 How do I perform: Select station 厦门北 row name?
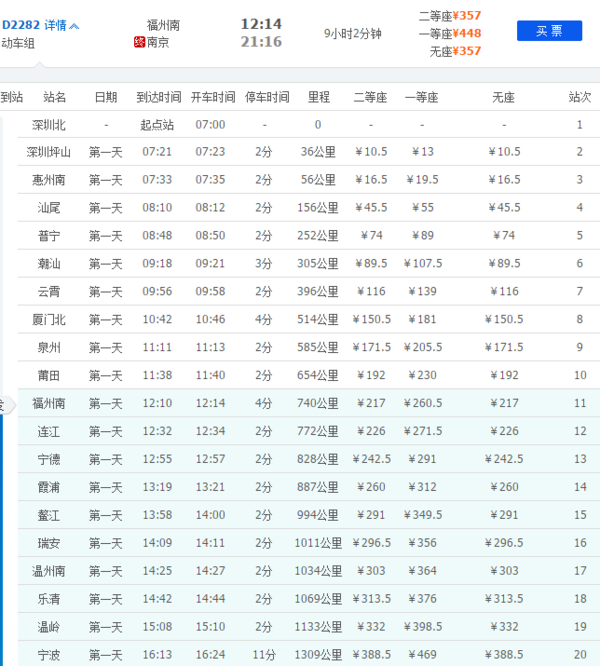[48, 319]
